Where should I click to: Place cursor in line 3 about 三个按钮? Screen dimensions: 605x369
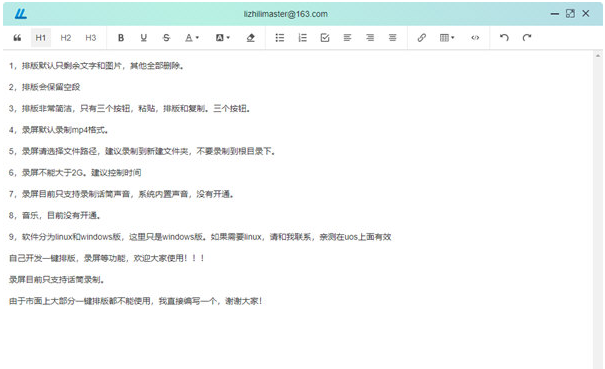tap(130, 108)
